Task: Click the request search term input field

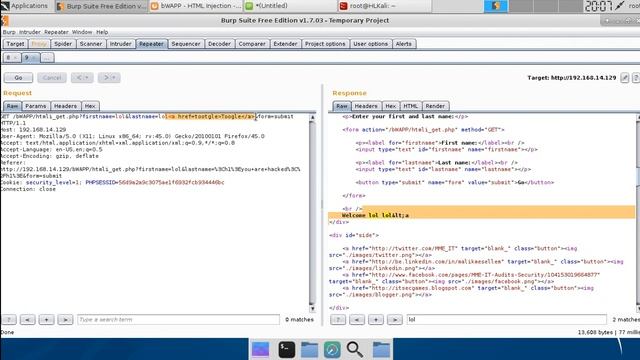Action: pos(178,320)
